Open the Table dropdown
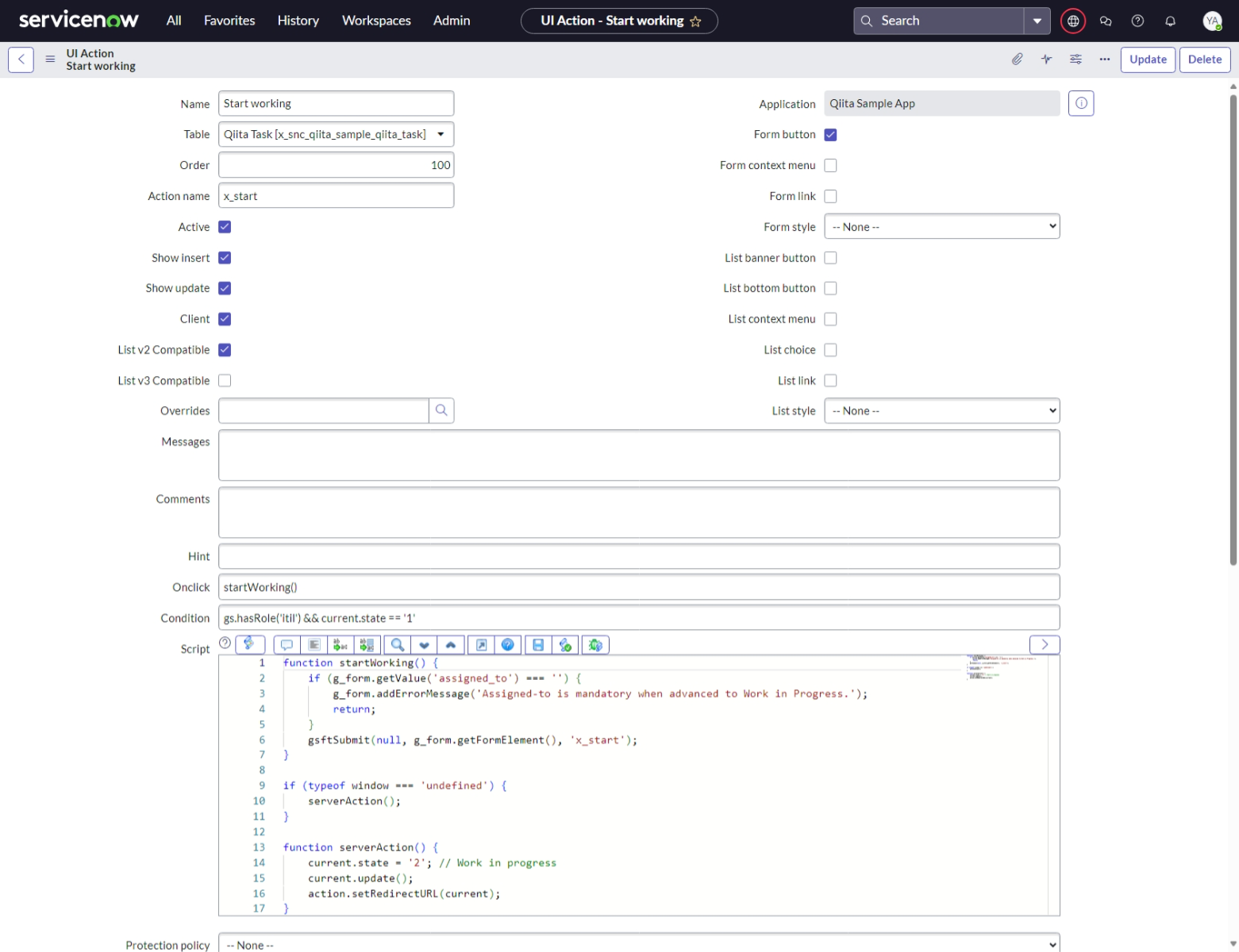The image size is (1239, 952). tap(336, 134)
